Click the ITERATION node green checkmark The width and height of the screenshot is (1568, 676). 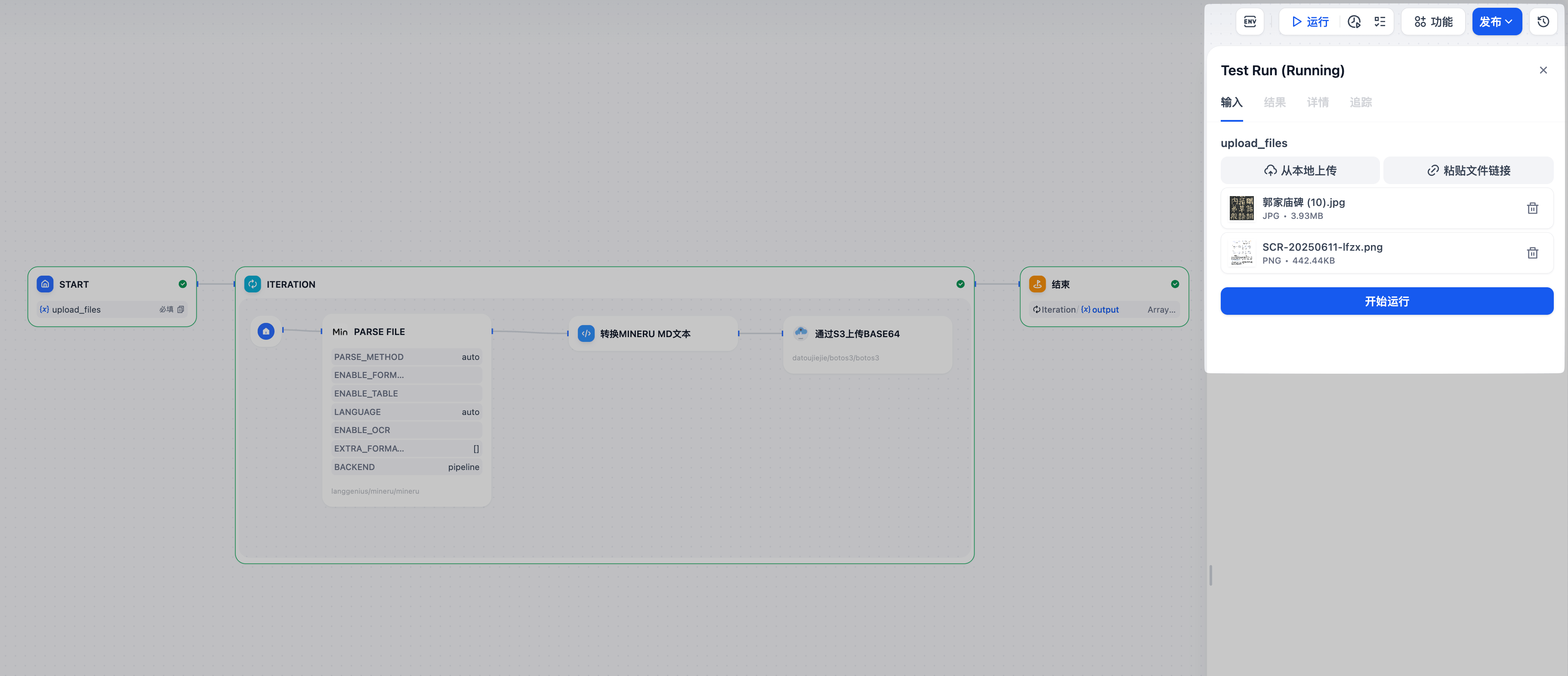tap(960, 284)
